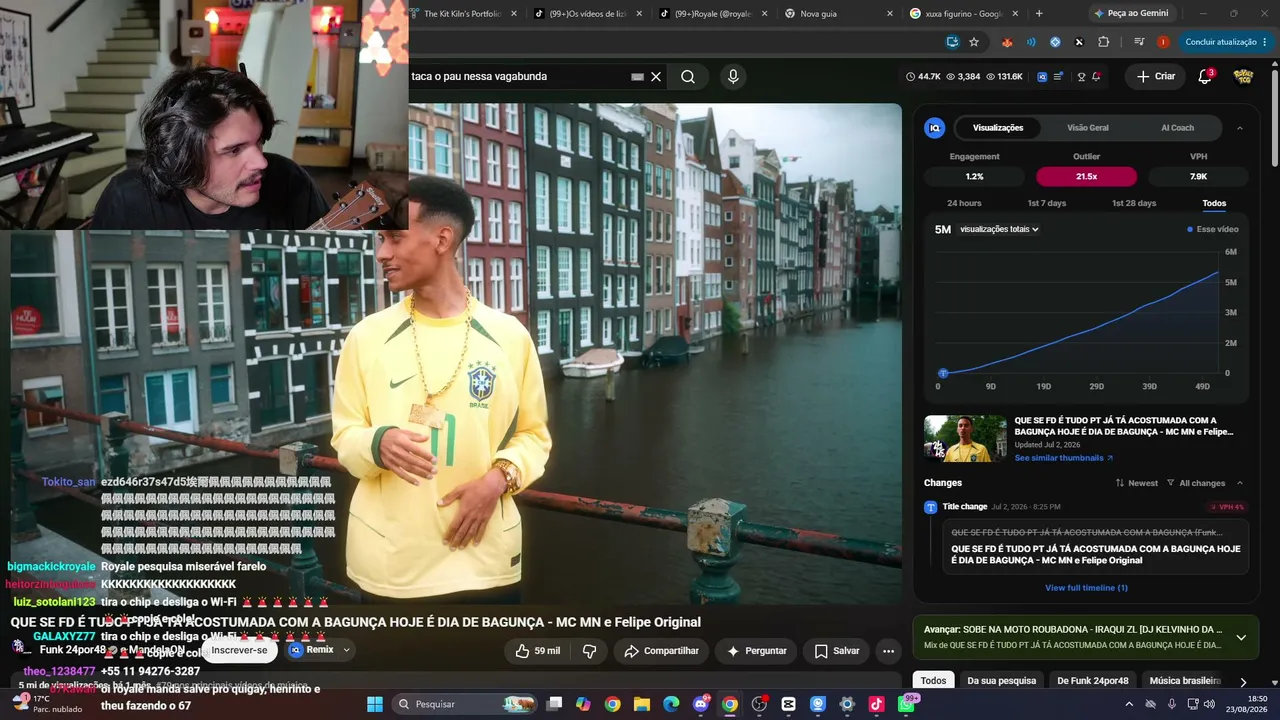Collapse the IQ analytics panel
The width and height of the screenshot is (1280, 720).
click(1240, 128)
